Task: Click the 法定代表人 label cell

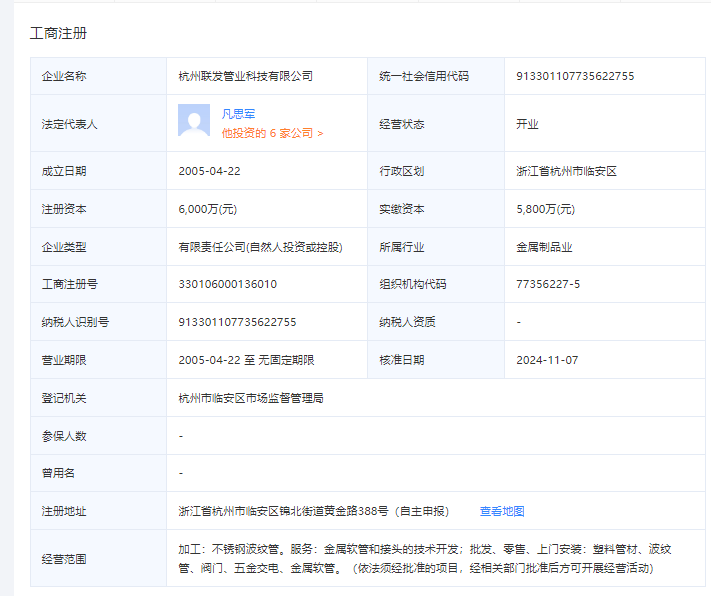Action: (x=98, y=124)
